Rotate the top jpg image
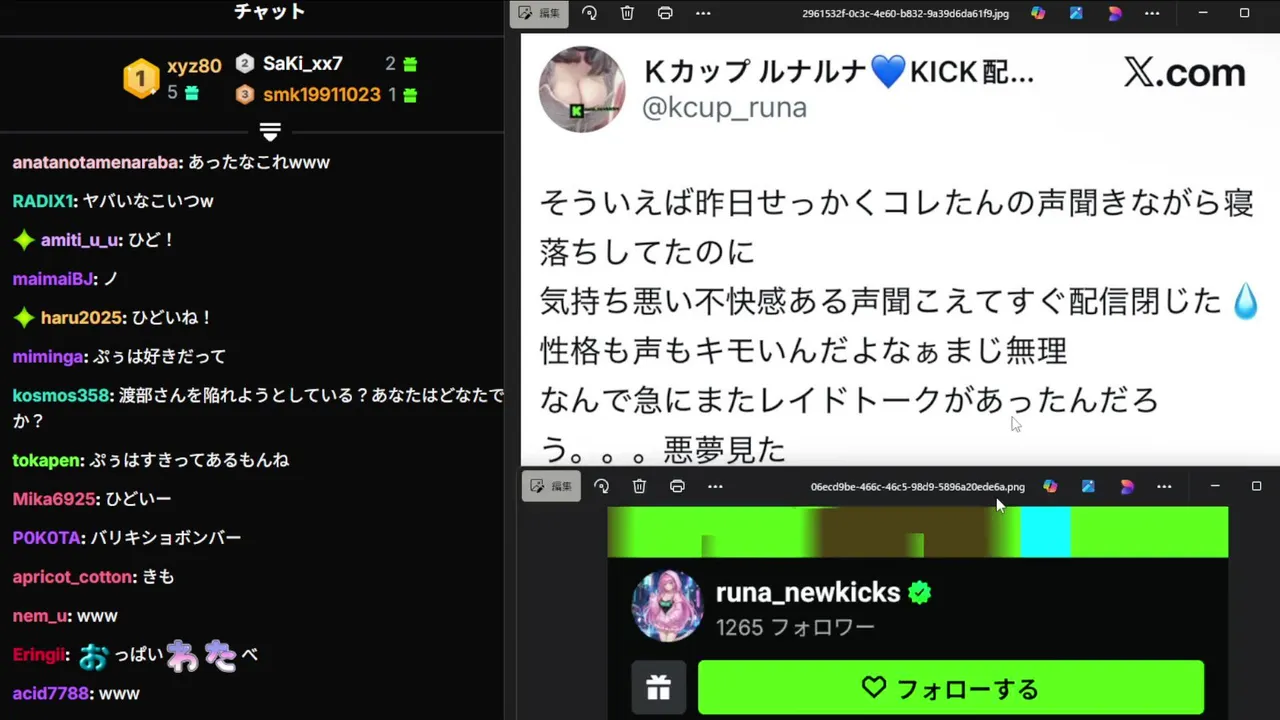Viewport: 1280px width, 720px height. (589, 13)
